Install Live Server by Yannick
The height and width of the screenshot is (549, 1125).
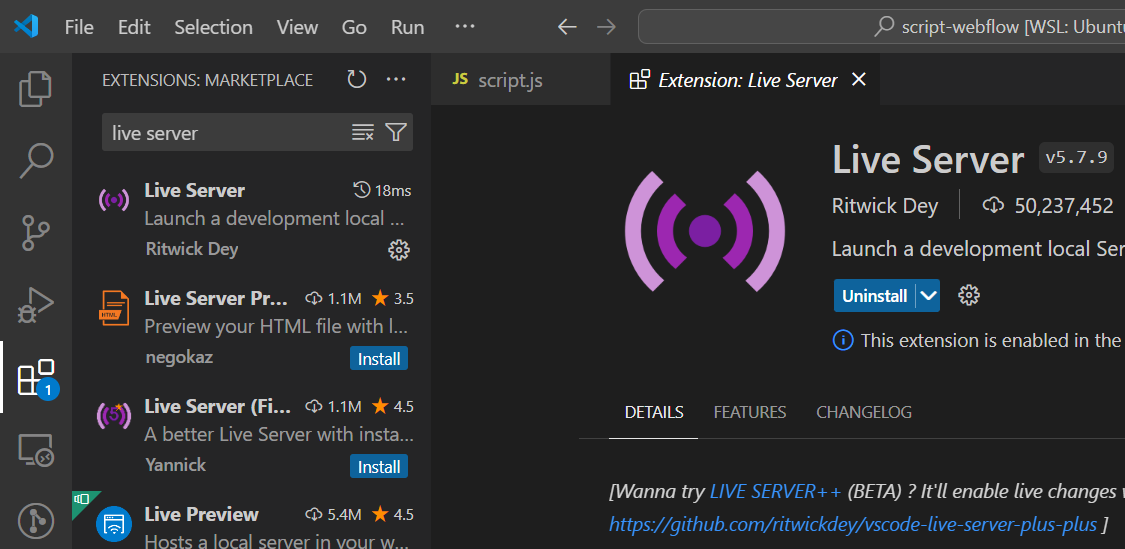379,466
